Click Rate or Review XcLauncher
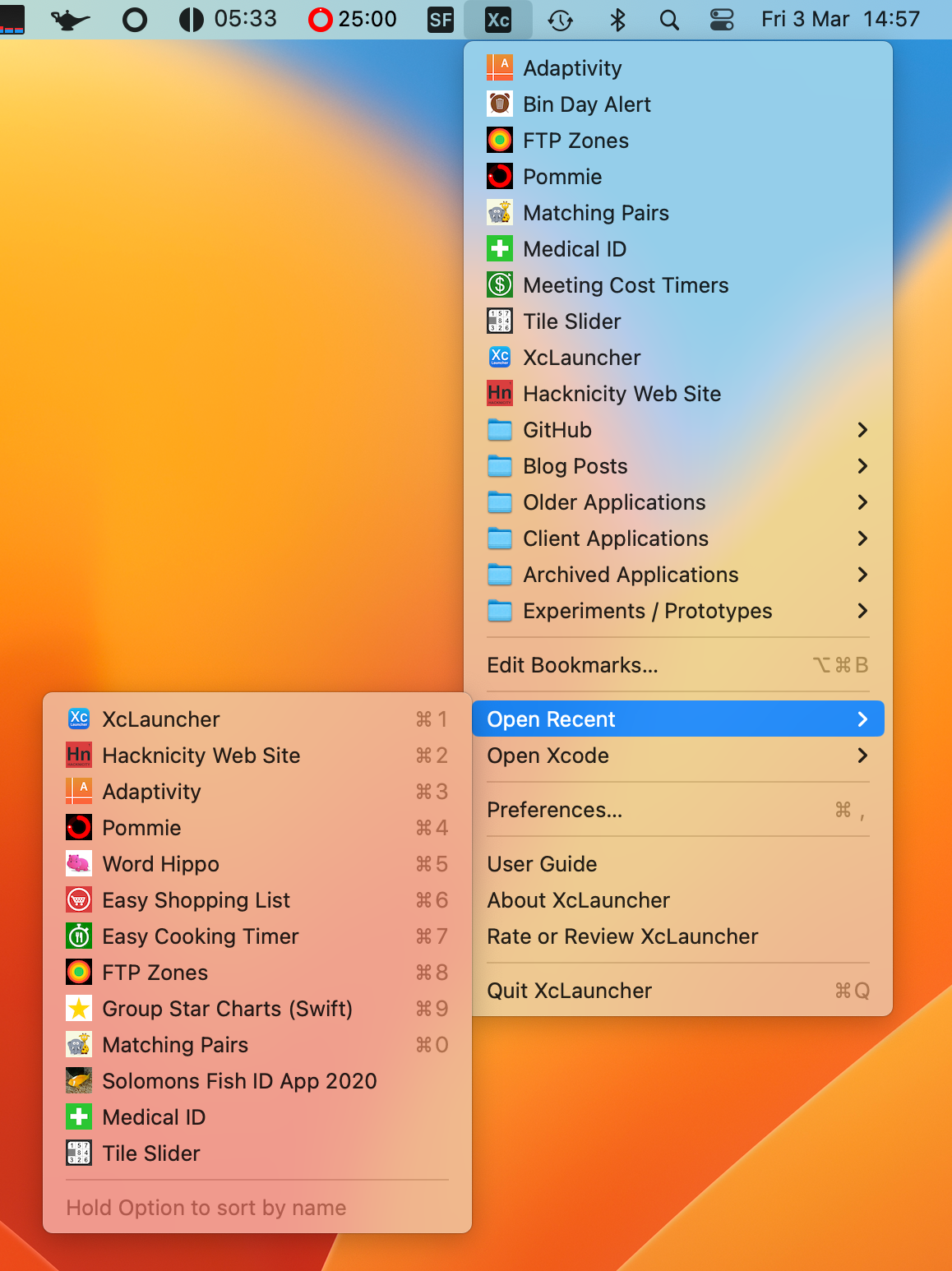This screenshot has width=952, height=1271. click(622, 936)
